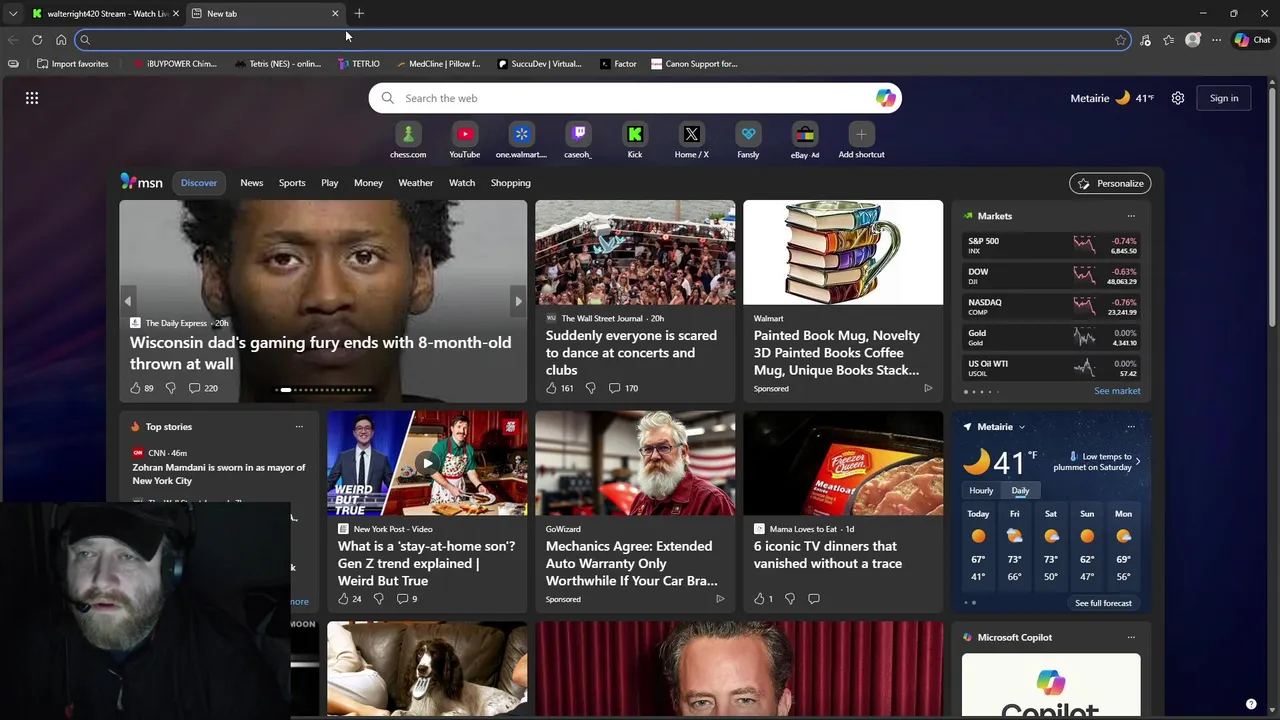The image size is (1280, 720).
Task: Go to next slide in headline carousel
Action: 518,301
